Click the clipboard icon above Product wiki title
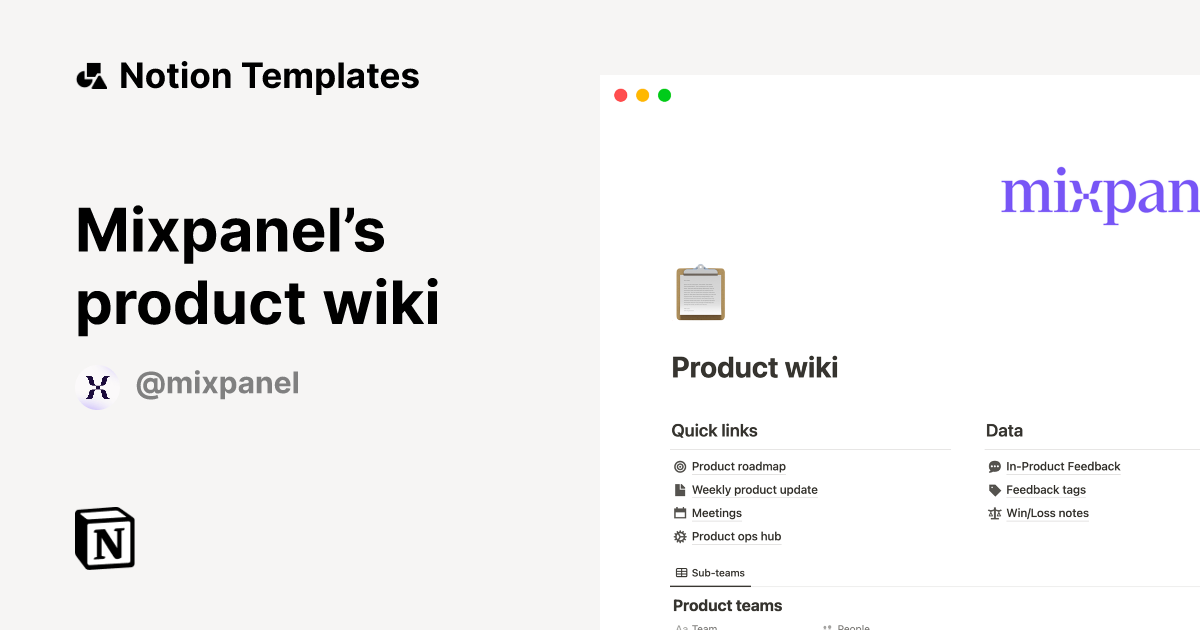Viewport: 1200px width, 630px height. tap(700, 292)
